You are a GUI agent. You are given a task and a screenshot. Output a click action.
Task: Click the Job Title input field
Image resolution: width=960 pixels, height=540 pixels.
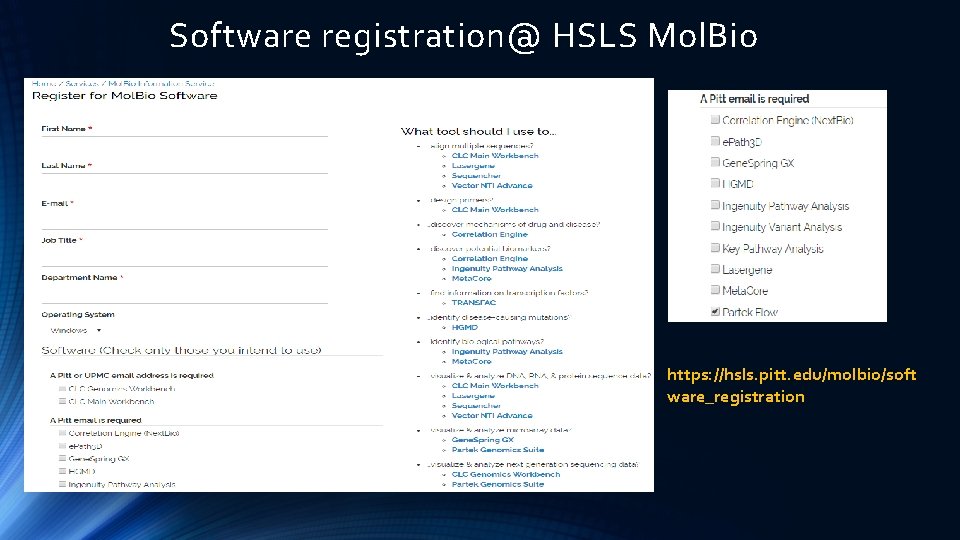point(184,256)
